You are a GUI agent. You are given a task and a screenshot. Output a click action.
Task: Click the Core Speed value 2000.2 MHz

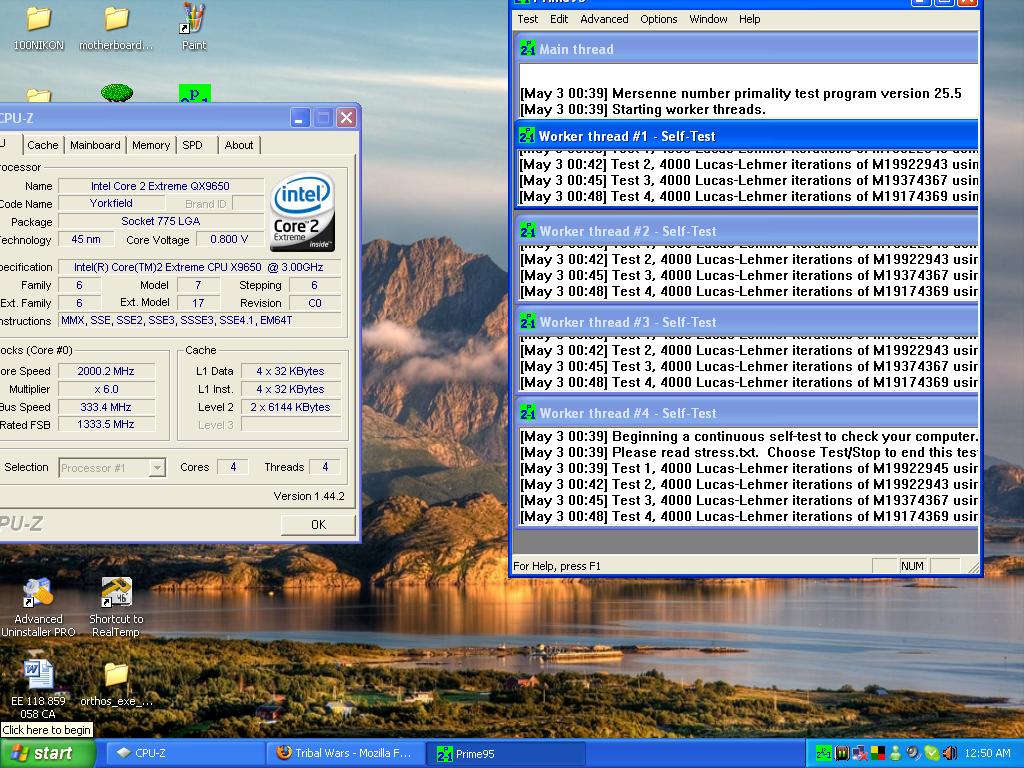[x=106, y=371]
